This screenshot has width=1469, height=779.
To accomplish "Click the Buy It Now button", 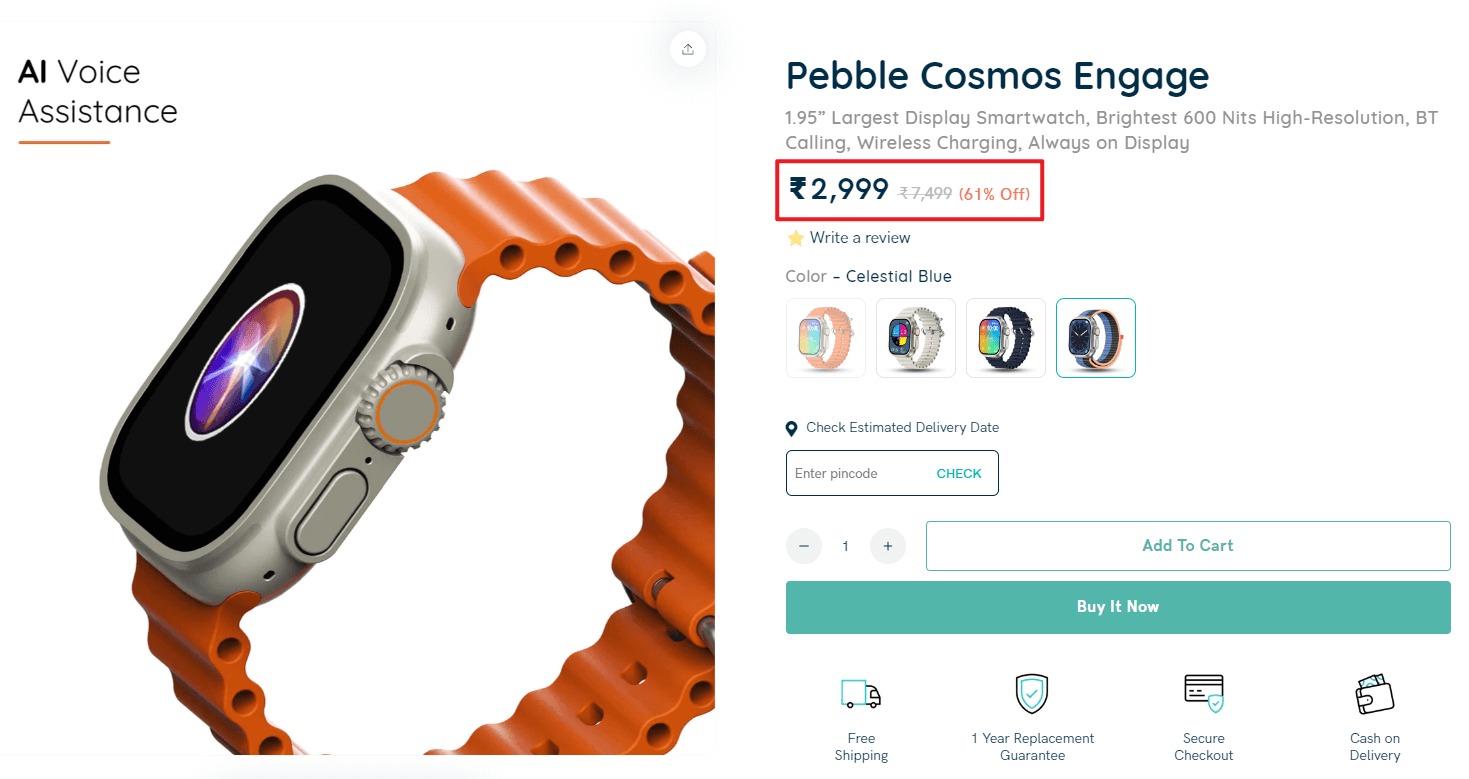I will pyautogui.click(x=1117, y=607).
